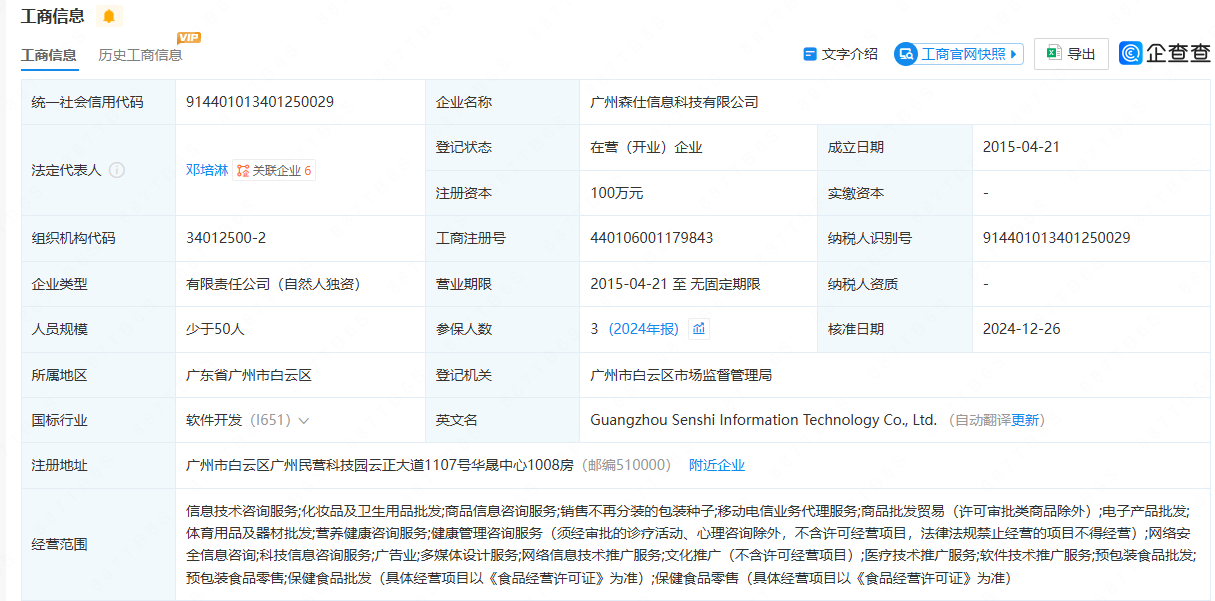This screenshot has width=1215, height=601.
Task: Click the 工商官网快照 snapshot icon
Action: [906, 54]
